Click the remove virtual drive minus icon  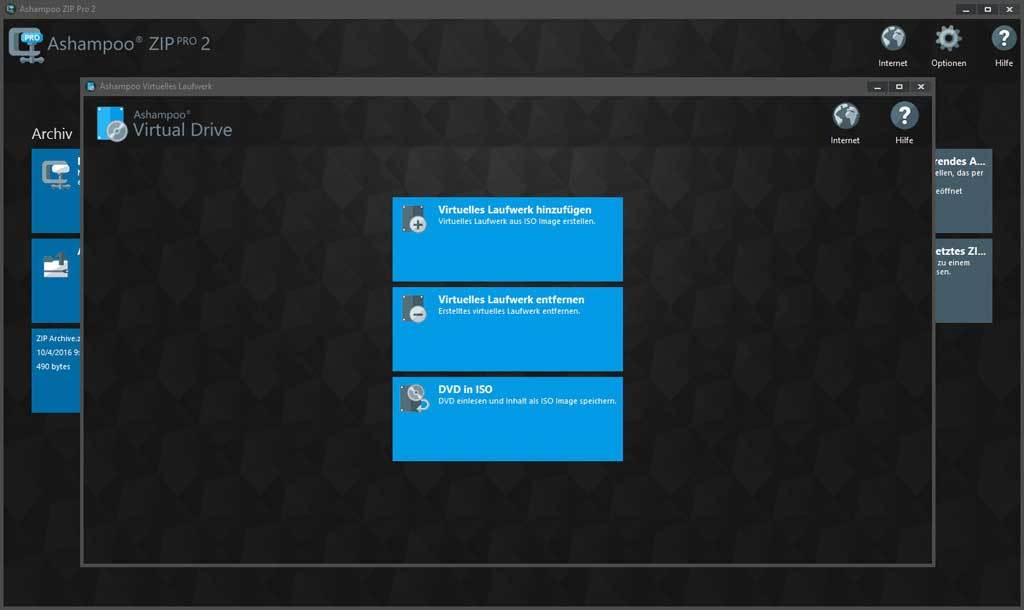tap(414, 308)
